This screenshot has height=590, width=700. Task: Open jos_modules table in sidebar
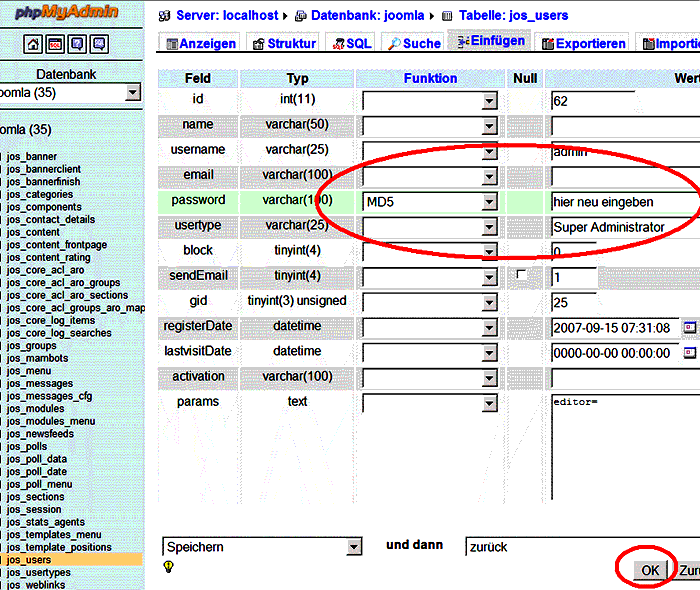(x=35, y=408)
